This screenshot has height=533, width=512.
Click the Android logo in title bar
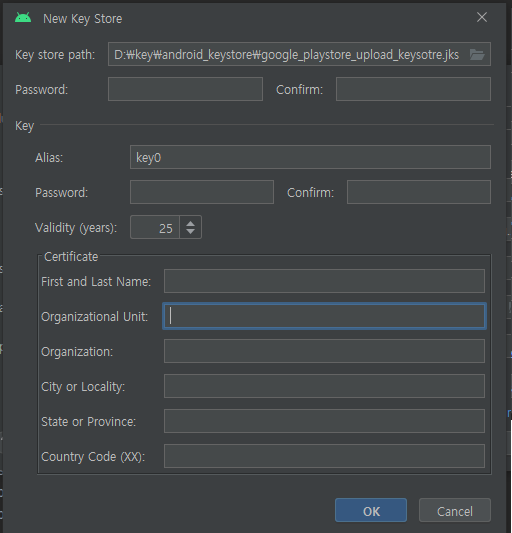23,18
